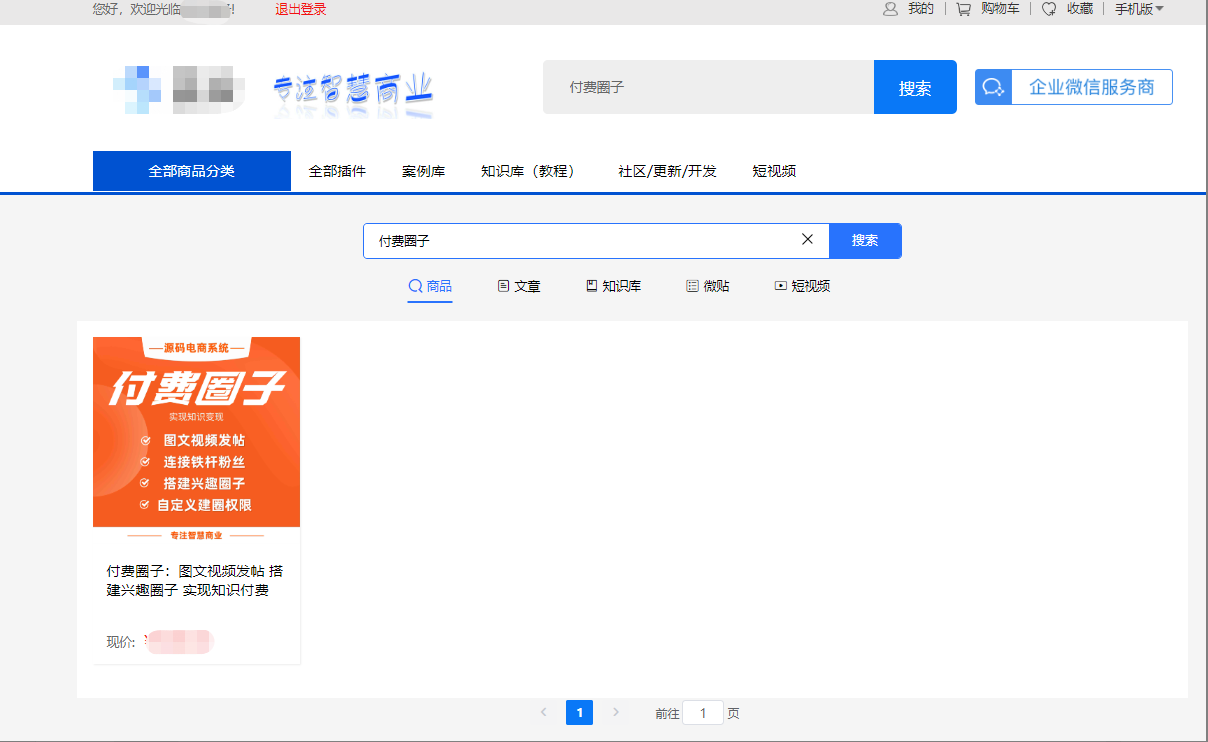The width and height of the screenshot is (1208, 742).
Task: Open the shopping cart icon
Action: (963, 9)
